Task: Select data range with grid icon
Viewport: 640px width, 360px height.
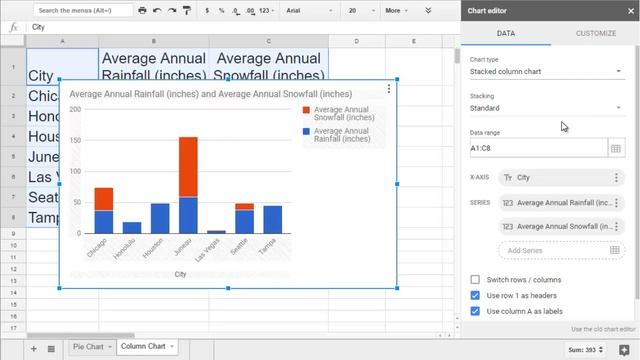Action: point(616,149)
